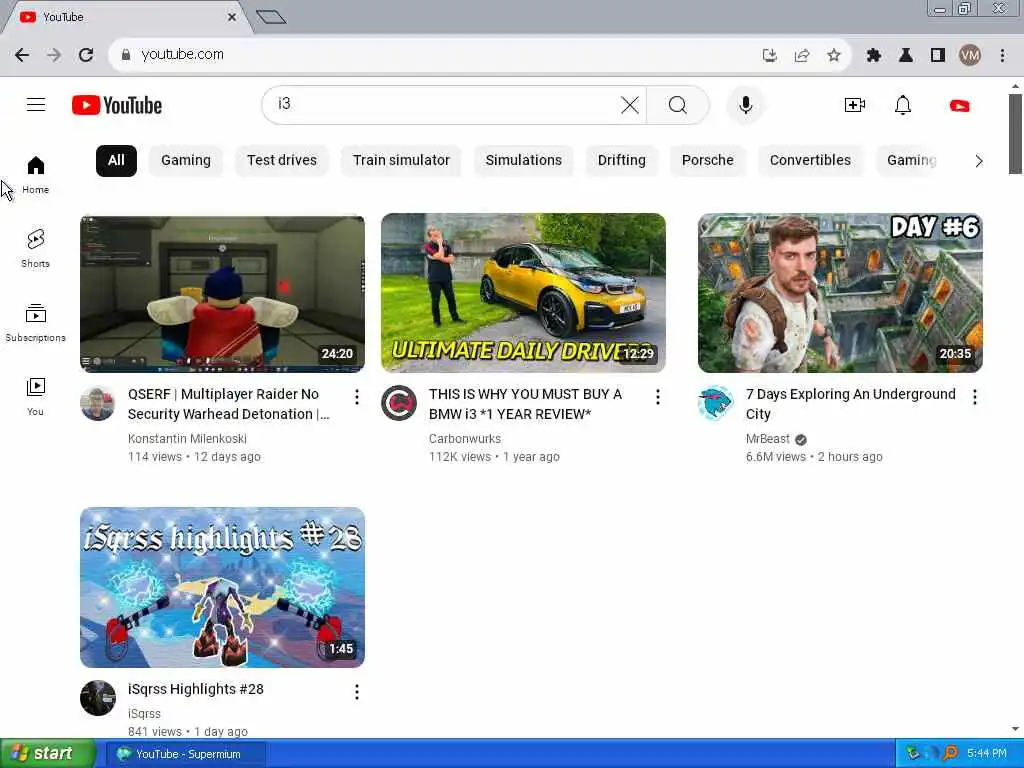Visit the MrBeast channel name
The width and height of the screenshot is (1024, 768).
tap(767, 439)
